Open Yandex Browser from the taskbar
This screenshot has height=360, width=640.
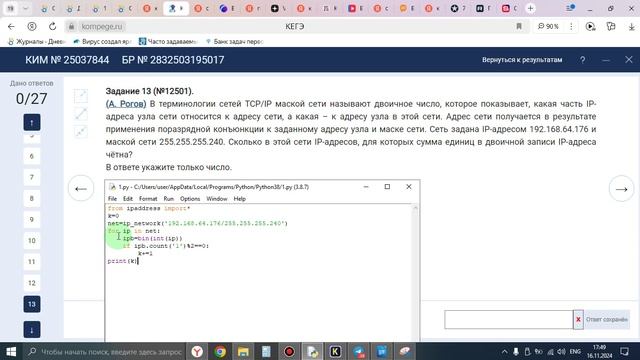tap(197, 351)
